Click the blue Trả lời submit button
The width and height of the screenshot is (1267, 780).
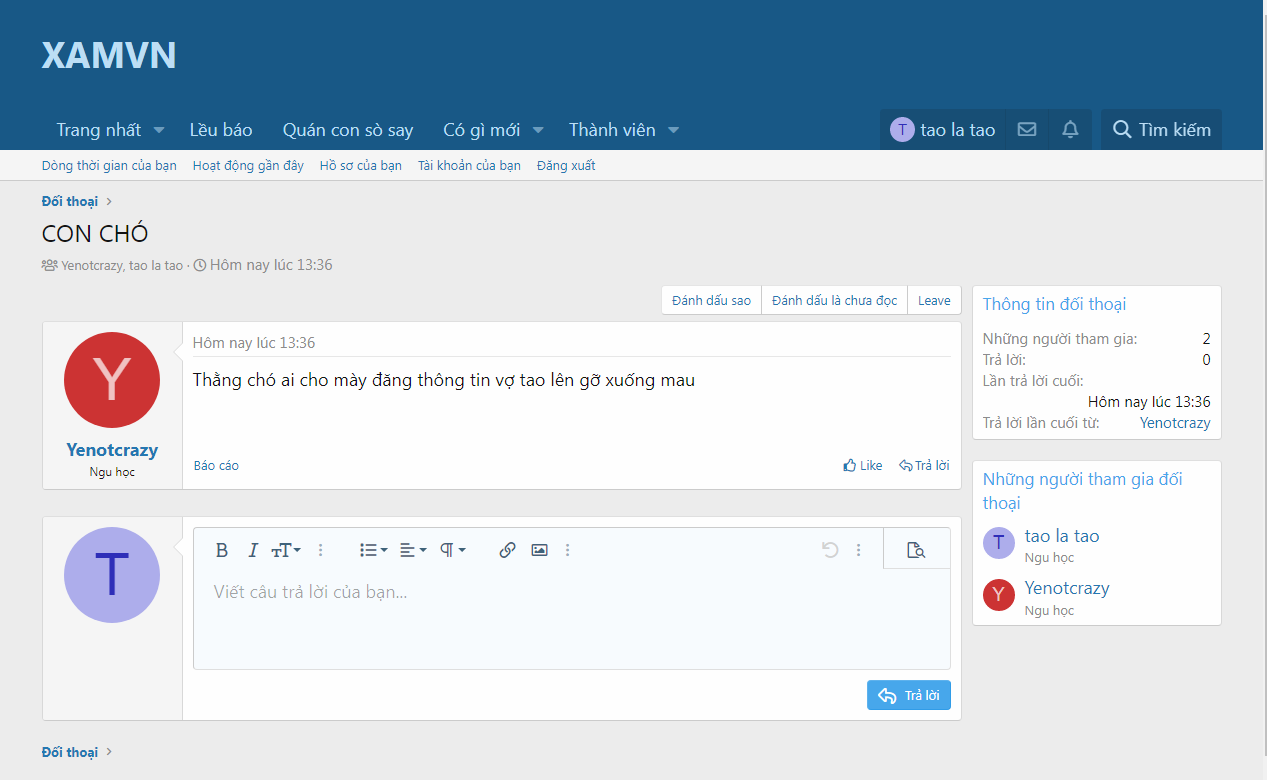(x=908, y=695)
